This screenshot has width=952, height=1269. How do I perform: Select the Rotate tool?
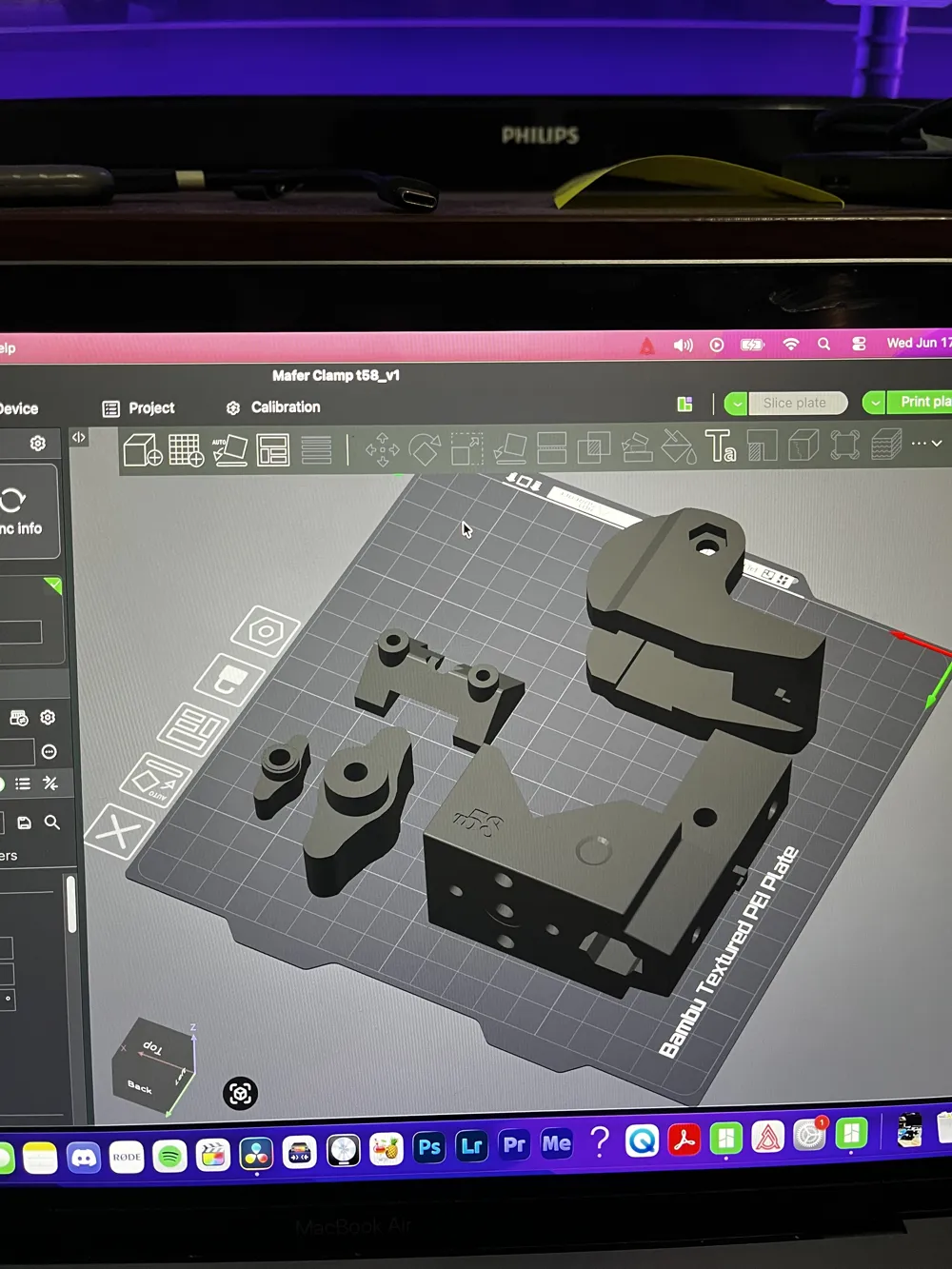tap(425, 448)
